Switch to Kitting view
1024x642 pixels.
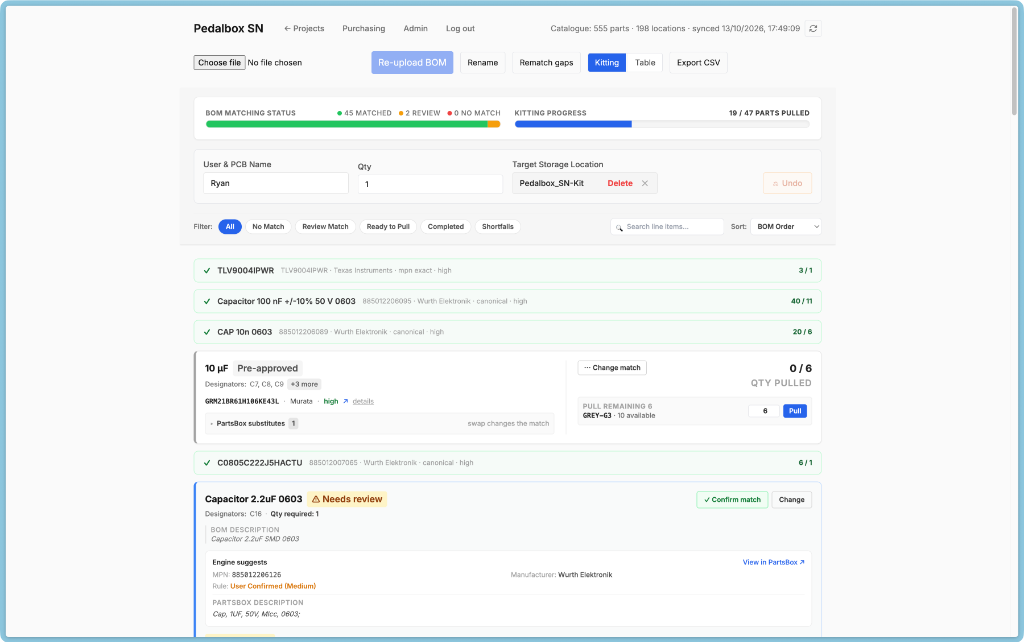(607, 63)
